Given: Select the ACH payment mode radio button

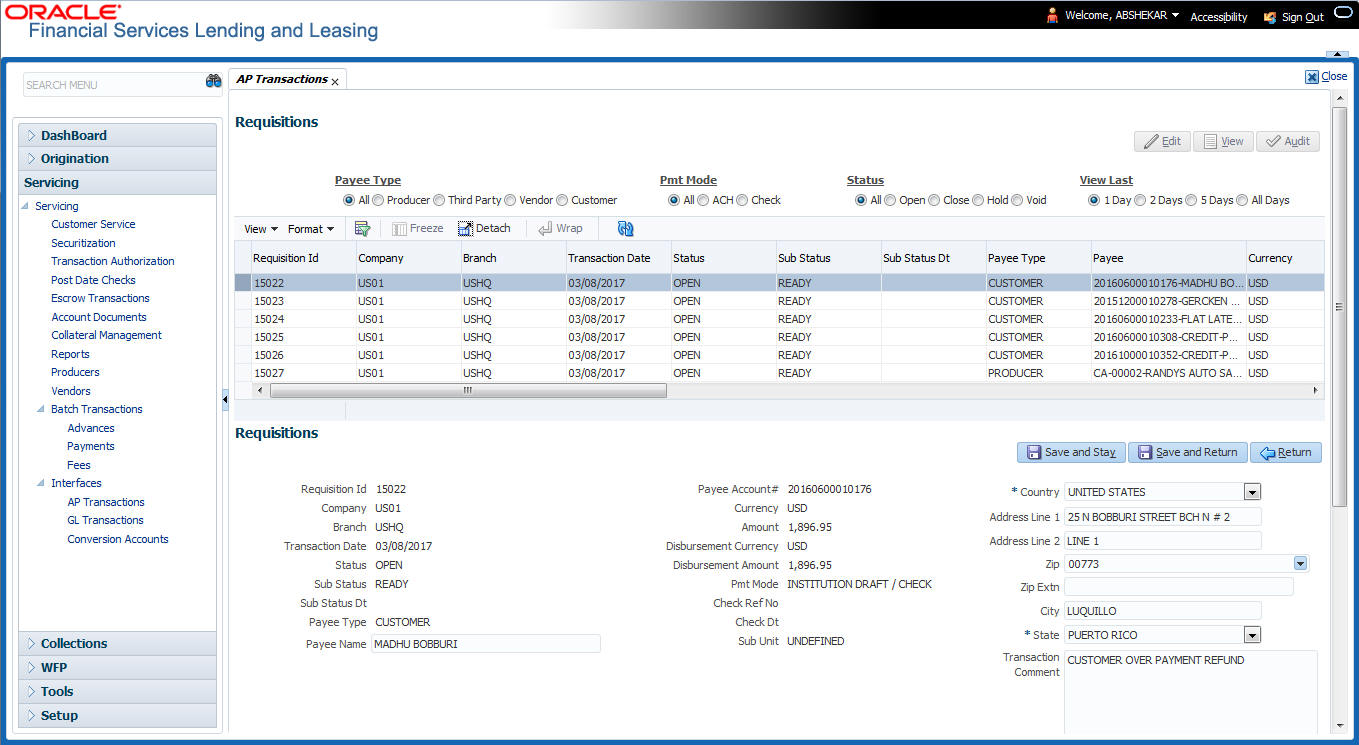Looking at the screenshot, I should pos(703,200).
